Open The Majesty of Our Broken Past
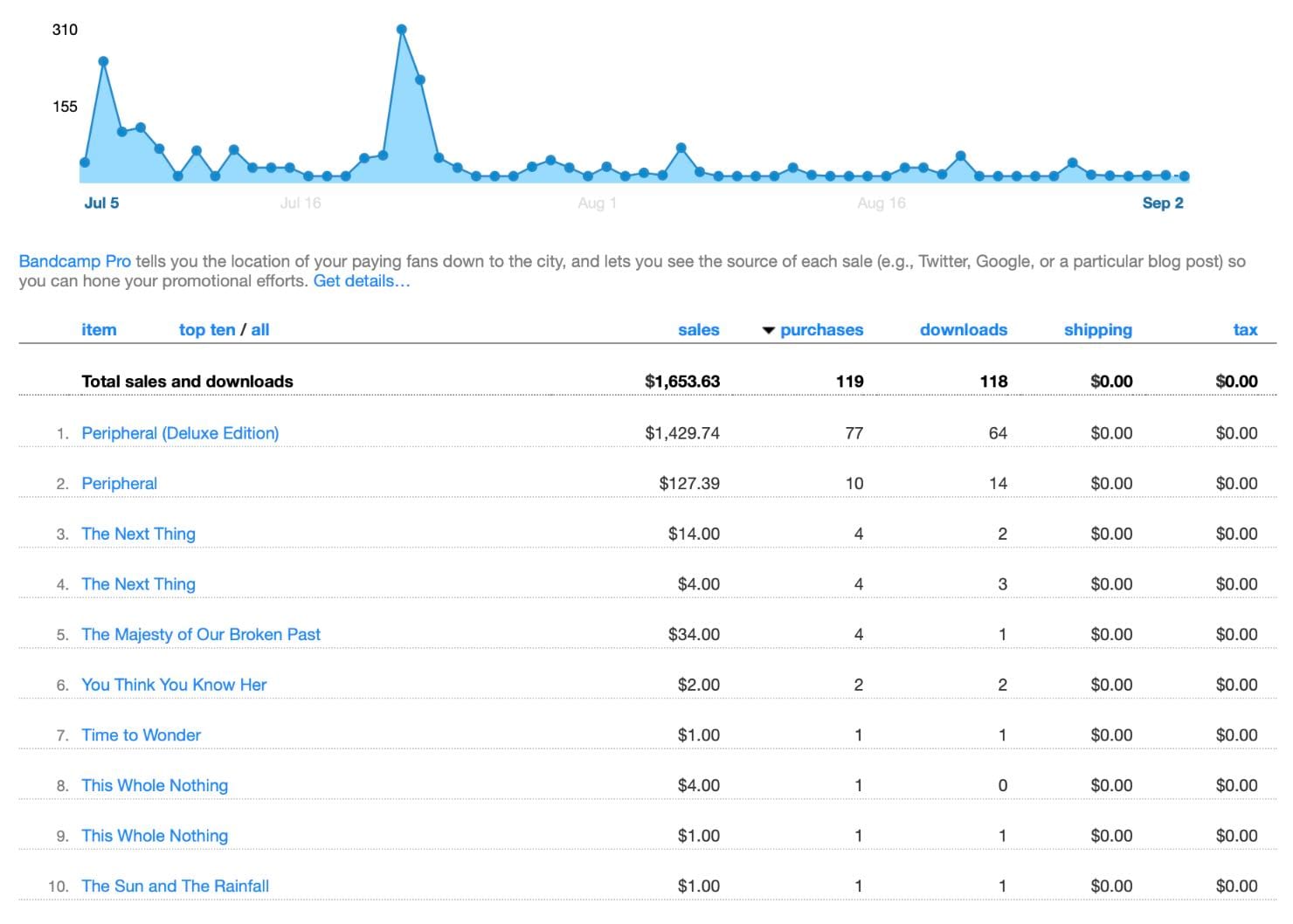This screenshot has width=1293, height=924. (x=201, y=635)
